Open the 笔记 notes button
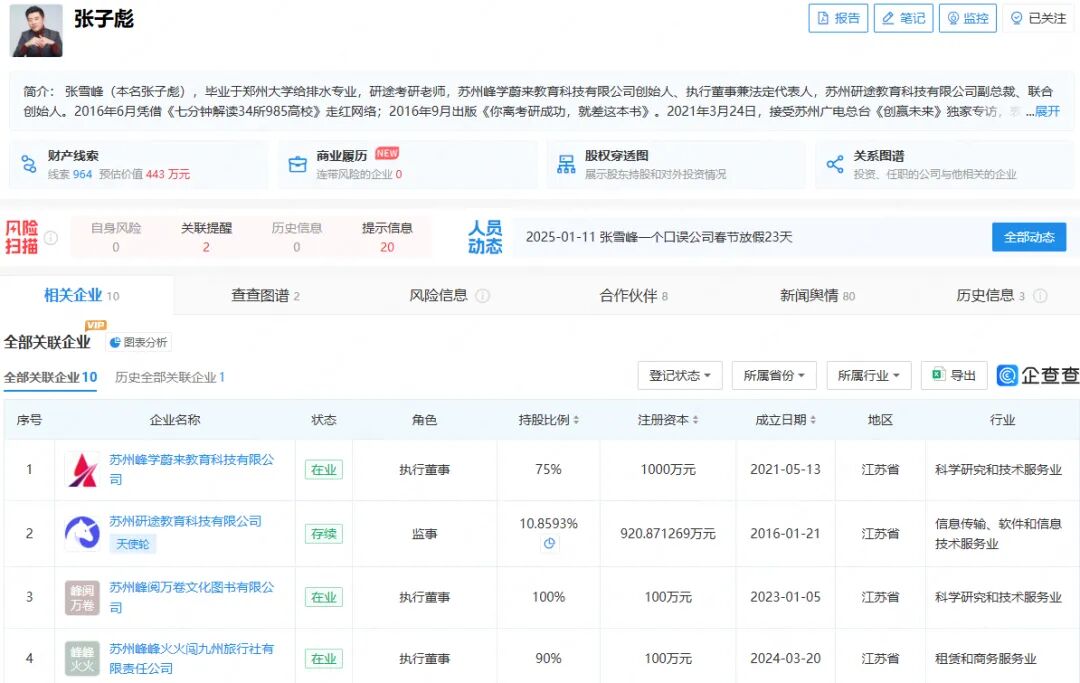This screenshot has height=683, width=1080. coord(902,18)
